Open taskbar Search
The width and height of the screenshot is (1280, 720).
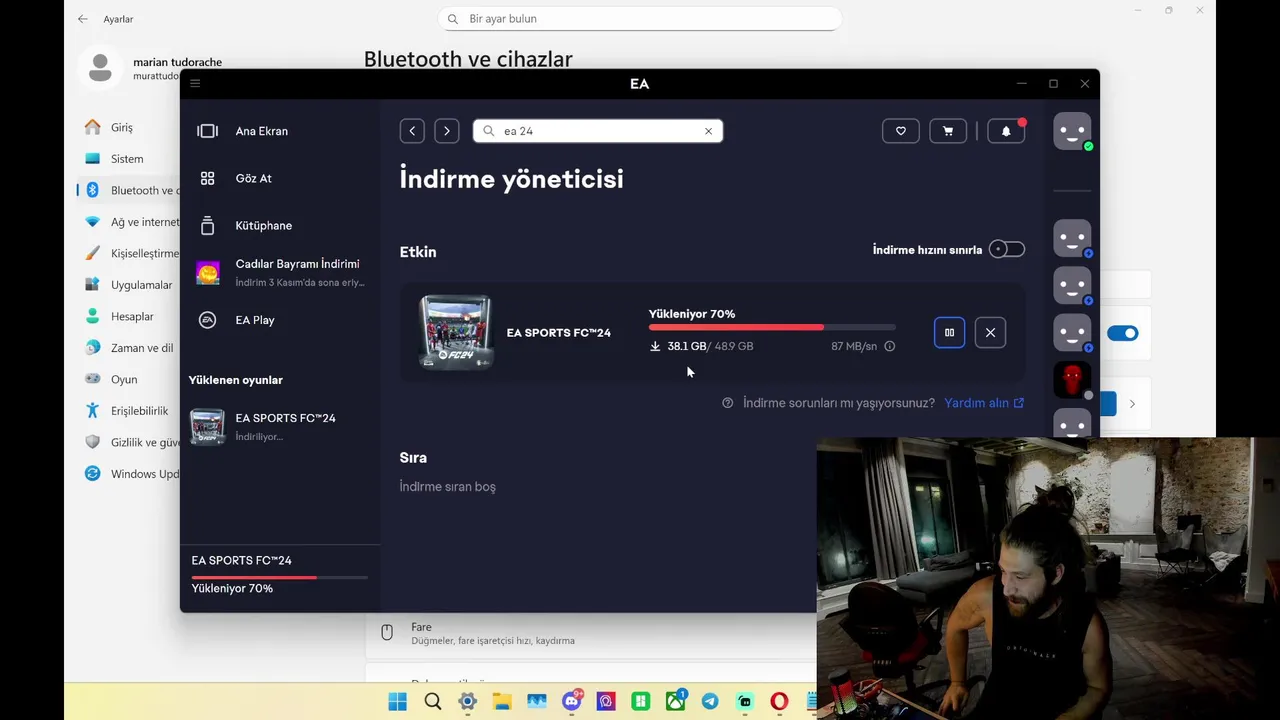[x=432, y=702]
